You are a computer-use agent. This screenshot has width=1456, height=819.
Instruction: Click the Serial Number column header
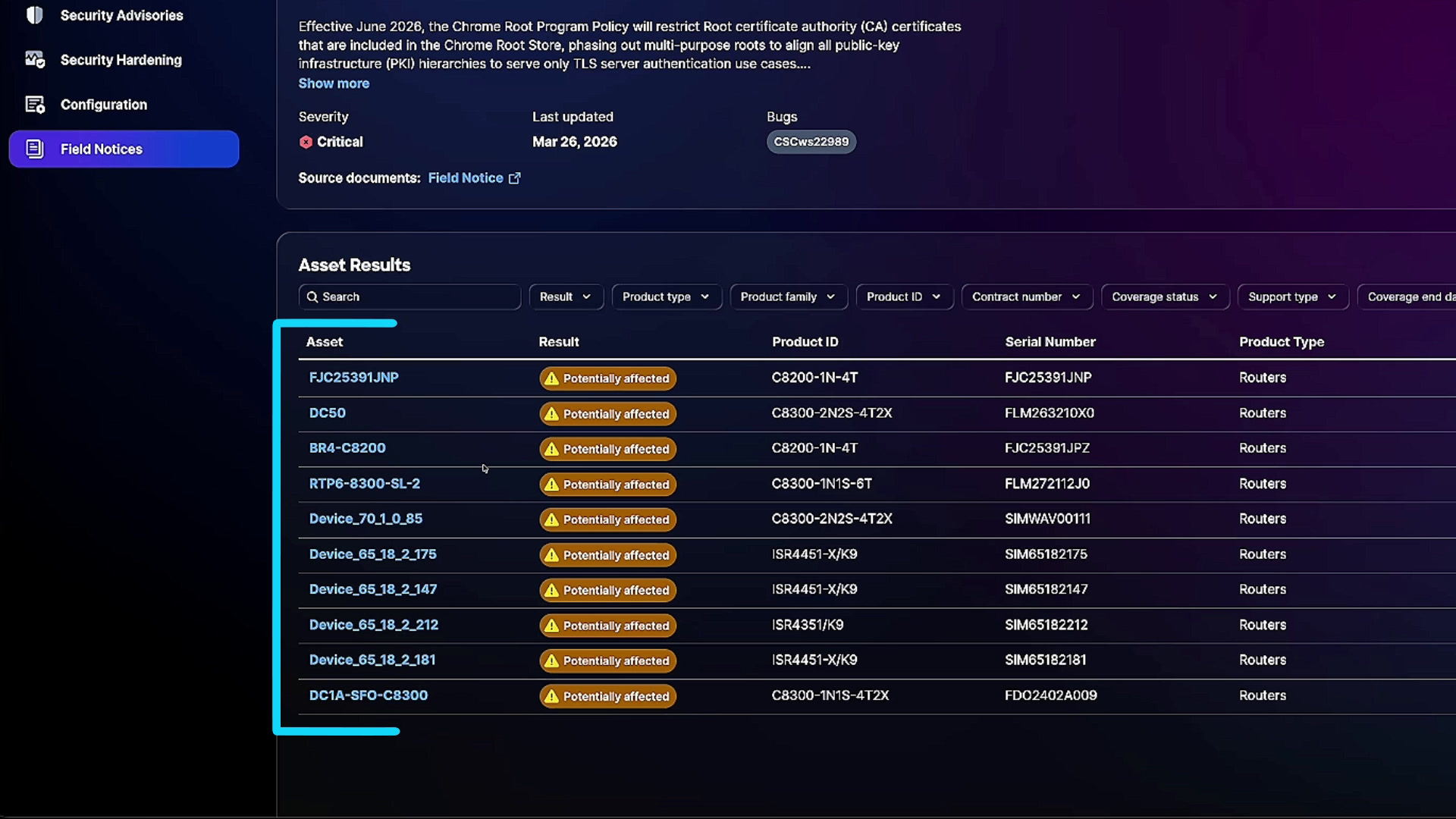[x=1050, y=342]
